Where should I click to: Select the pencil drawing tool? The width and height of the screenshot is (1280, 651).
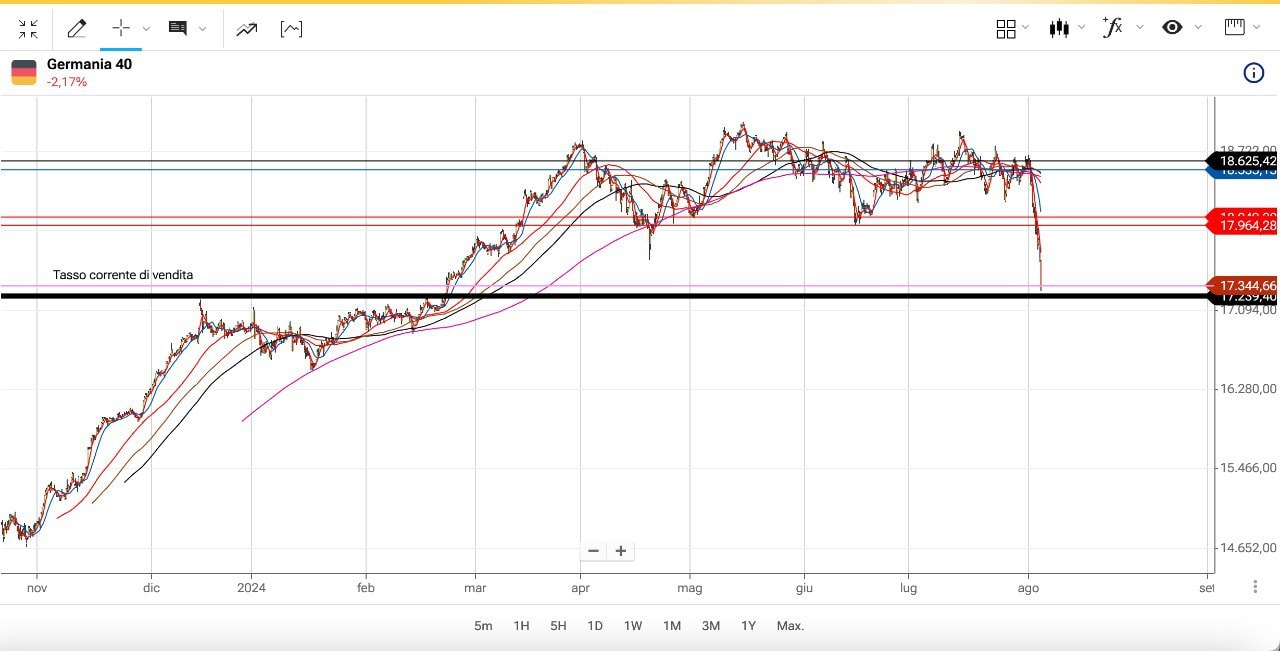pyautogui.click(x=76, y=29)
